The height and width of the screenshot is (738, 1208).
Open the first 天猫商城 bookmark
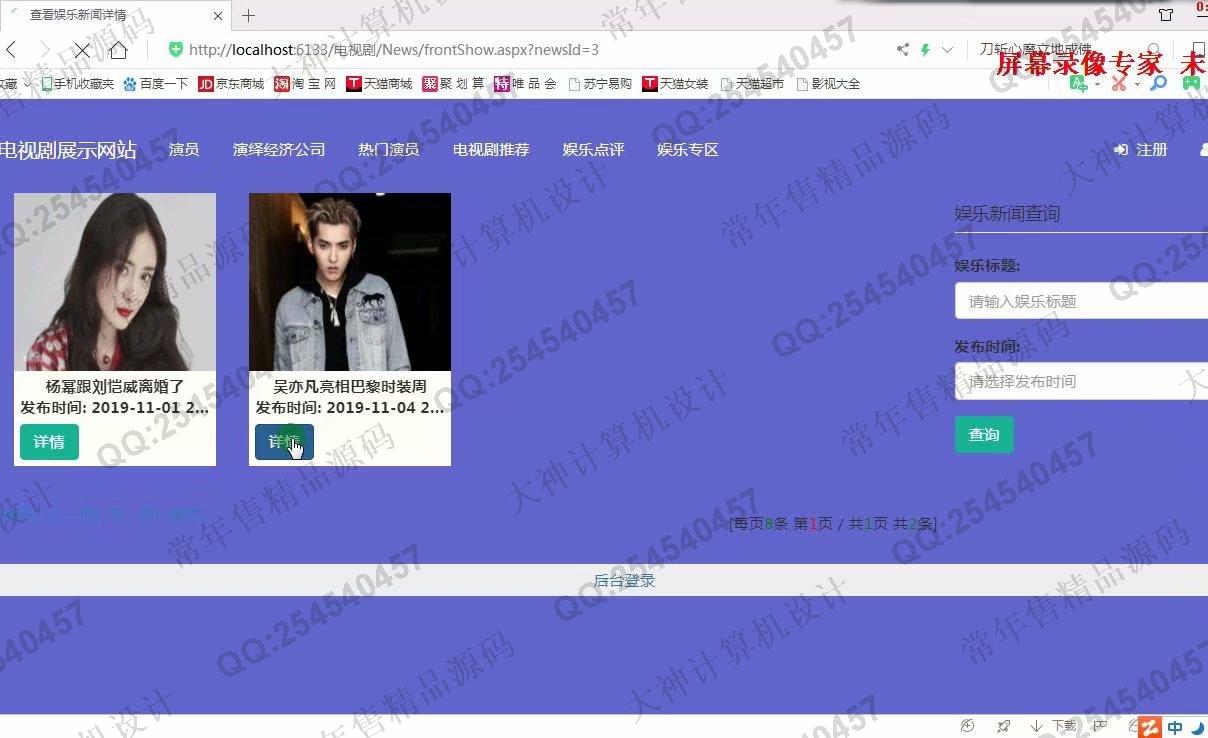(379, 84)
